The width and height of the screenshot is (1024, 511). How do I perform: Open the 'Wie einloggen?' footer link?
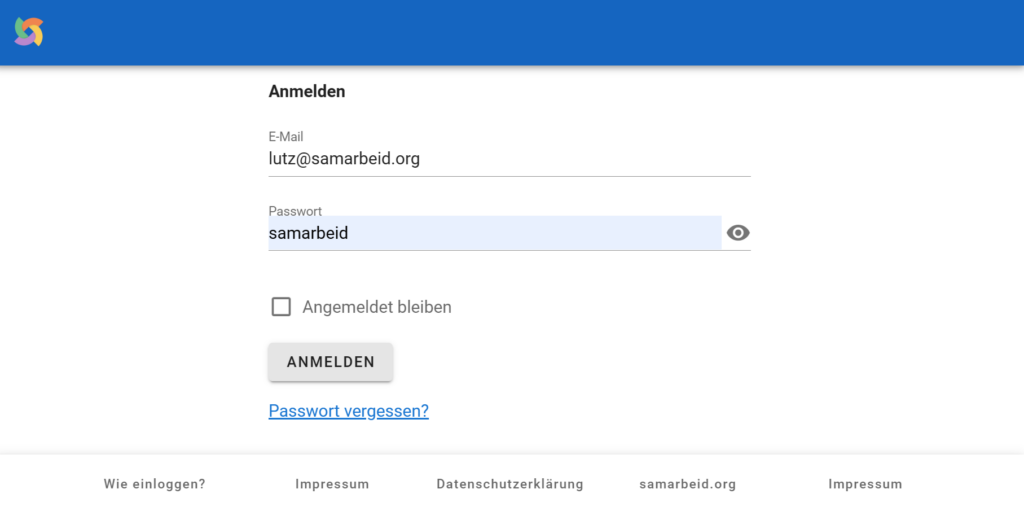(155, 484)
